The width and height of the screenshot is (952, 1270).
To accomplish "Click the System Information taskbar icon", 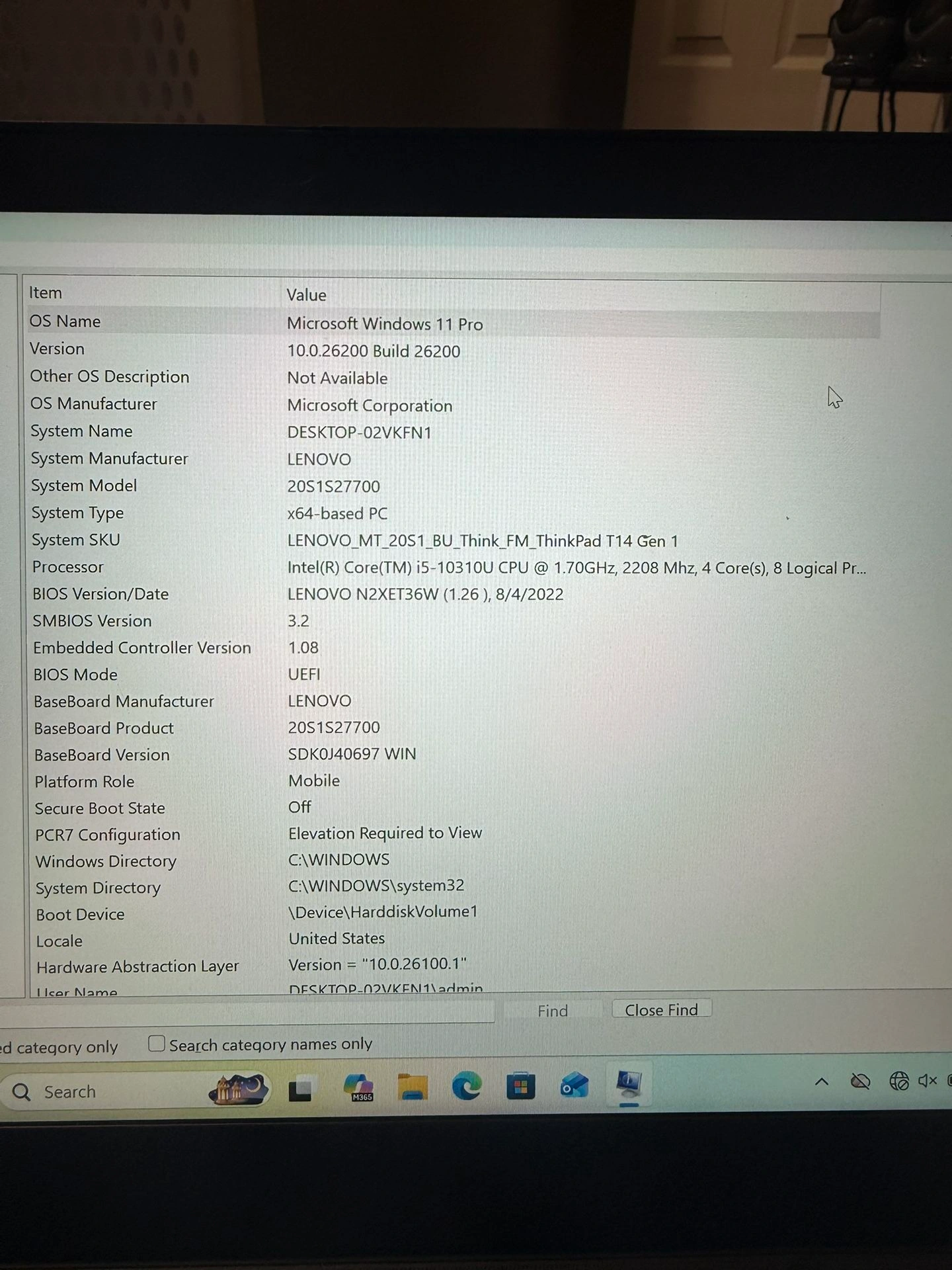I will click(629, 1083).
